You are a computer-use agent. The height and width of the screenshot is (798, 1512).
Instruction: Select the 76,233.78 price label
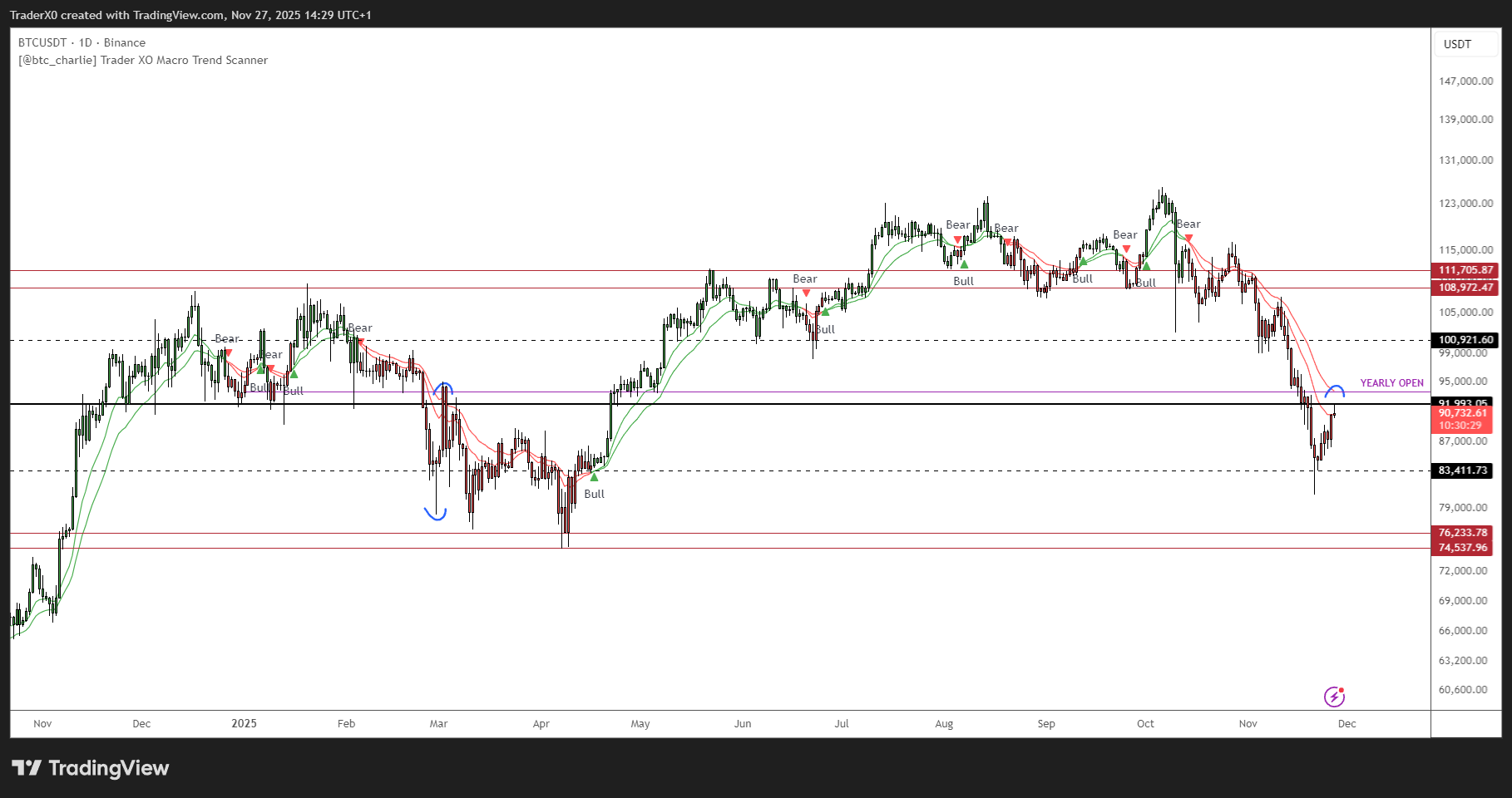tap(1463, 533)
